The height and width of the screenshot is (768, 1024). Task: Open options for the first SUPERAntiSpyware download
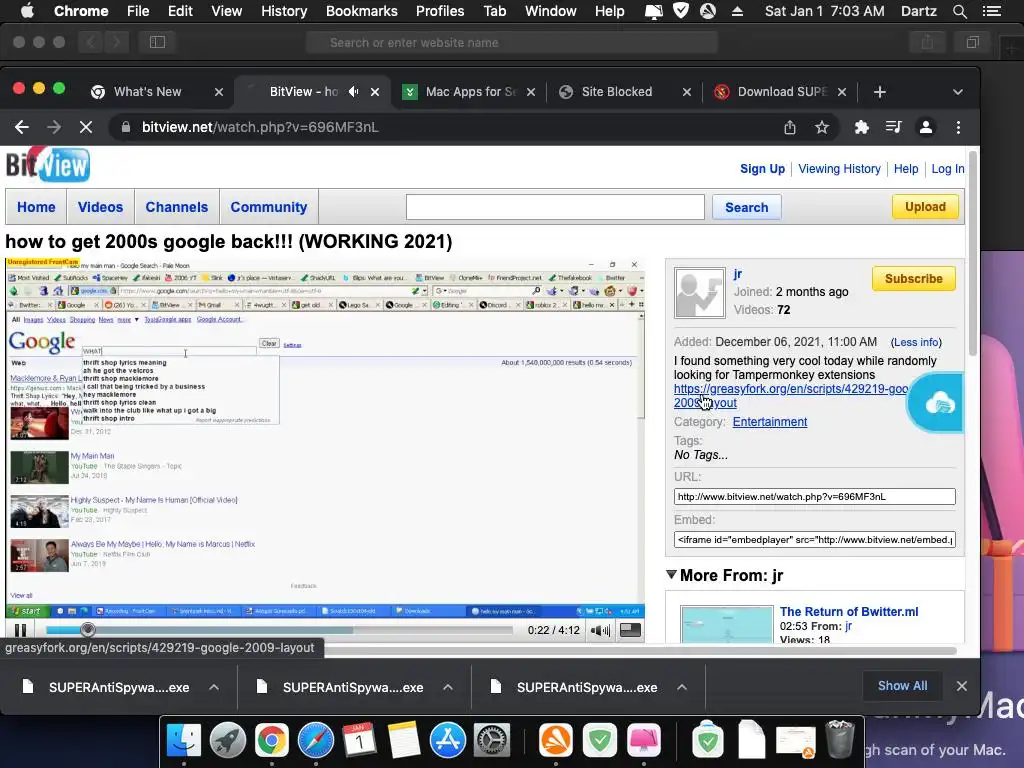(x=214, y=687)
